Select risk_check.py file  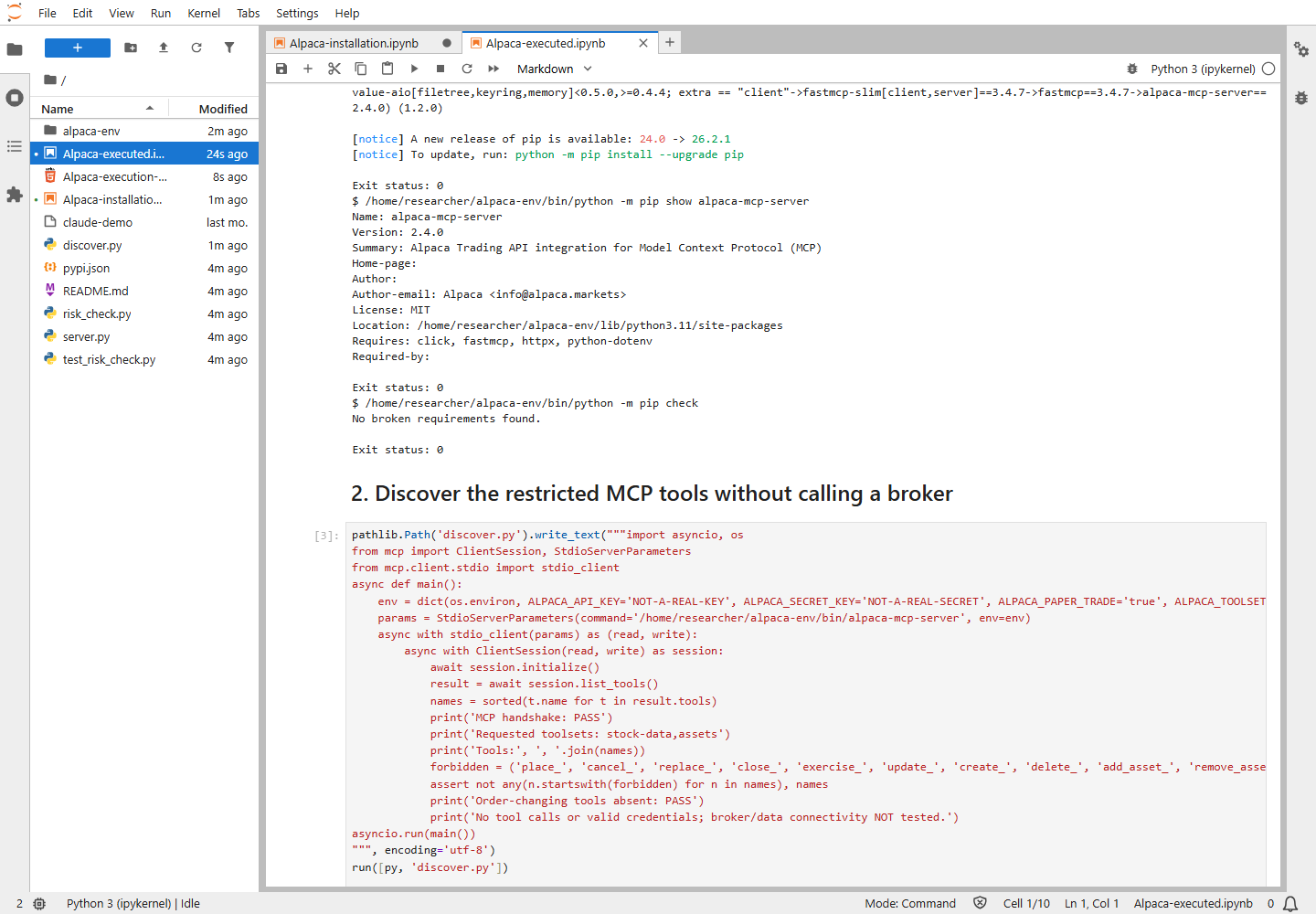point(144,314)
